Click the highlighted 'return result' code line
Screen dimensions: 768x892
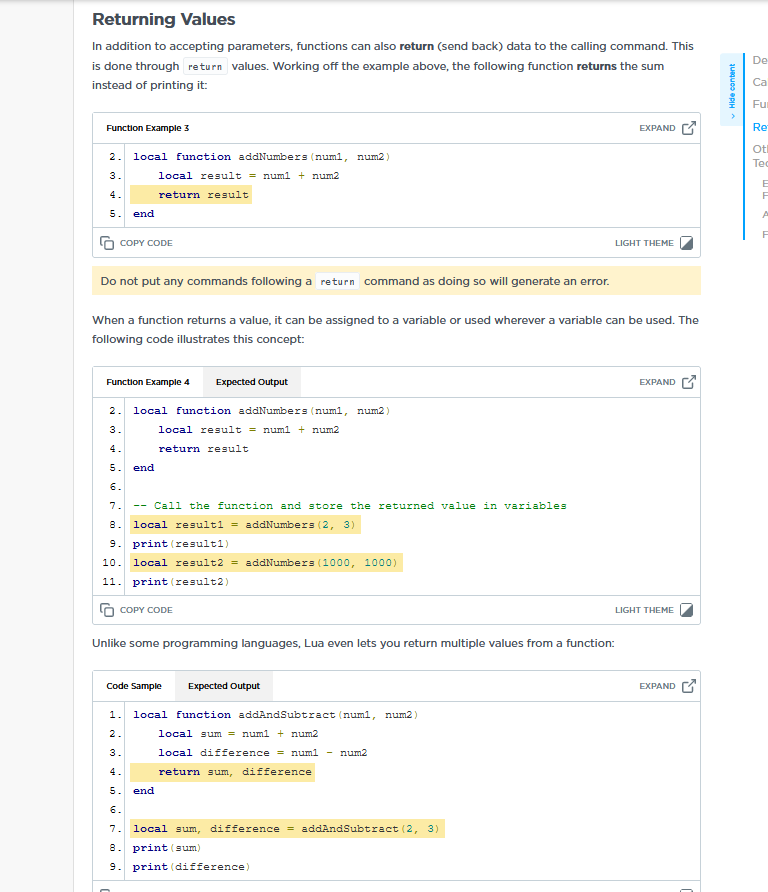203,195
